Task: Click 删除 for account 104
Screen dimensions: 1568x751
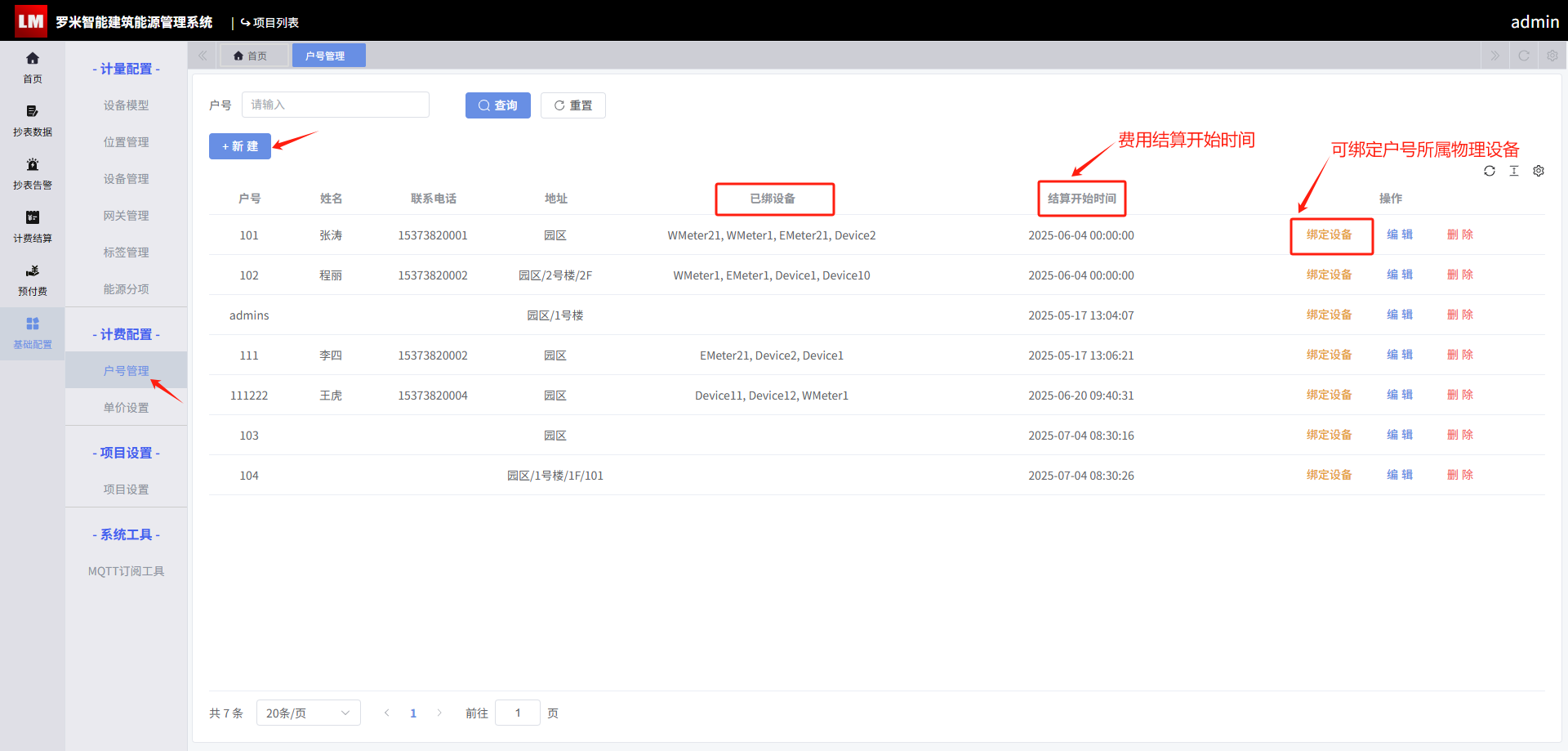Action: (1460, 475)
